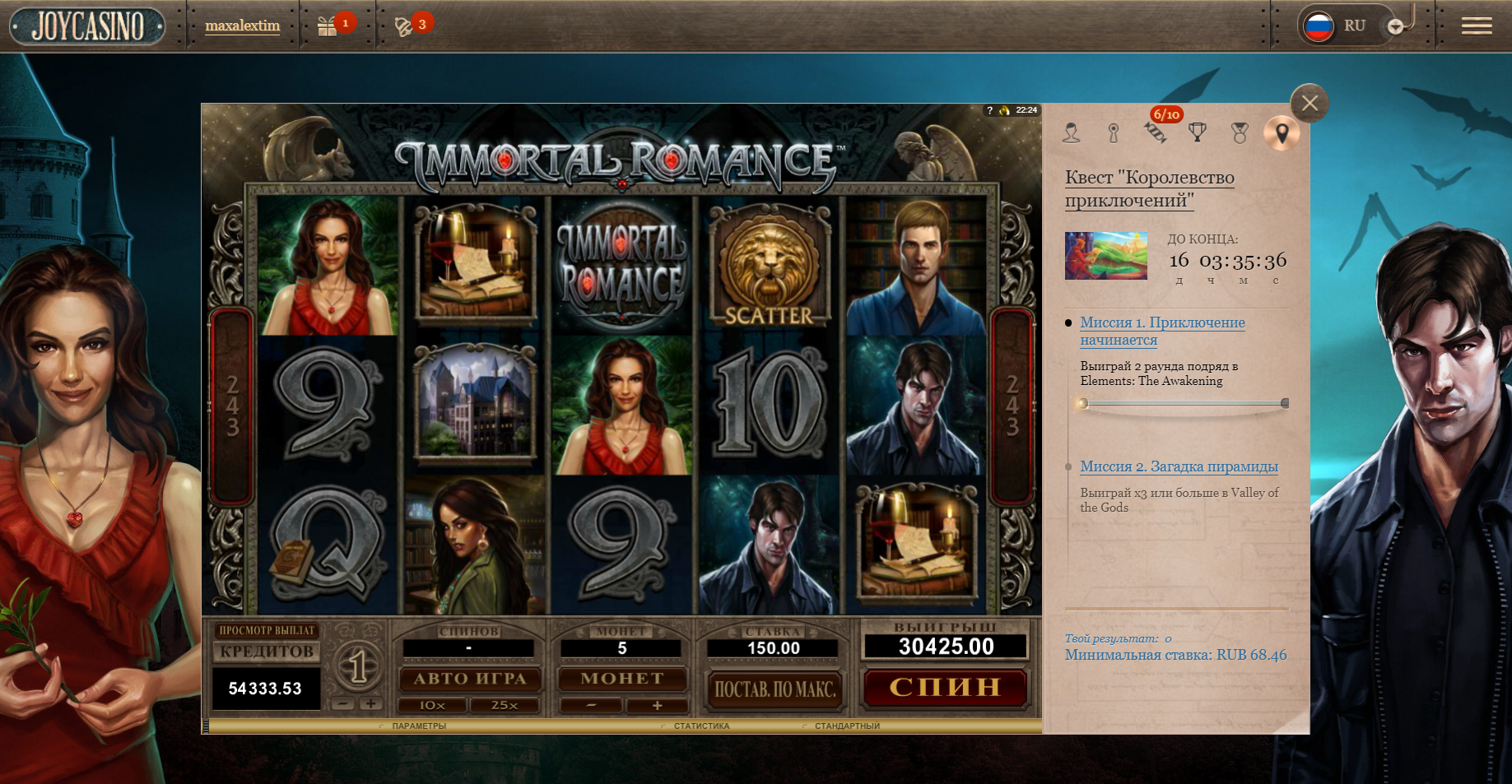Switch to 'Стандартный' mode tab
This screenshot has width=1512, height=784.
click(846, 726)
